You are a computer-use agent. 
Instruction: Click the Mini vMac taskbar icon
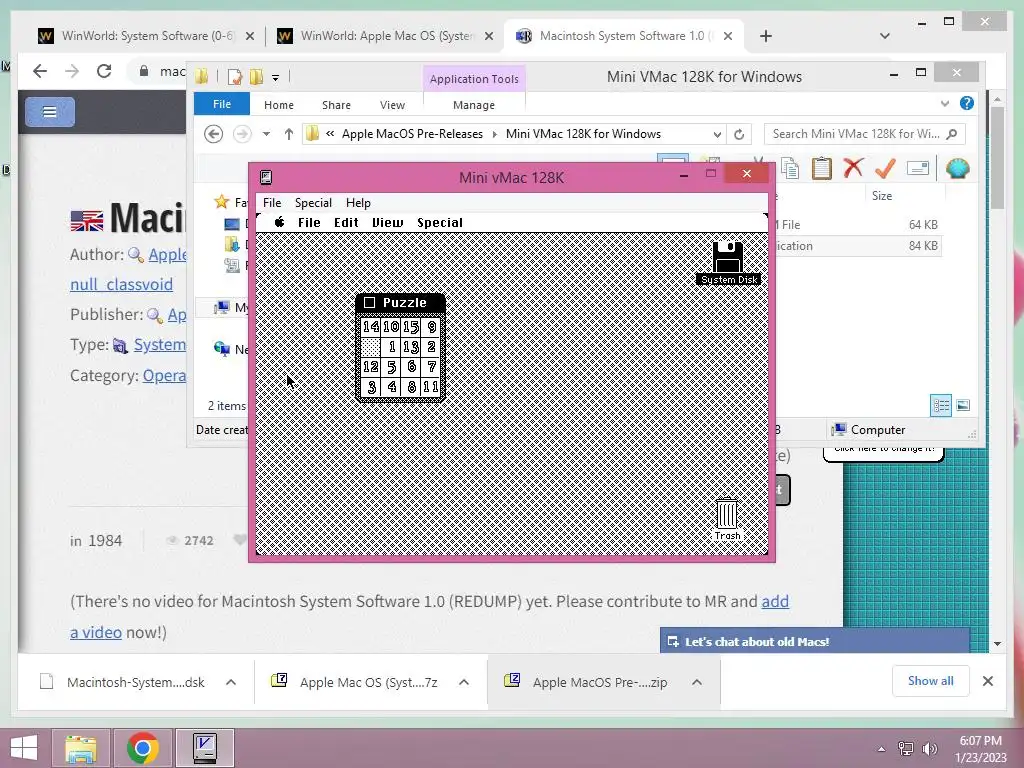(x=205, y=748)
